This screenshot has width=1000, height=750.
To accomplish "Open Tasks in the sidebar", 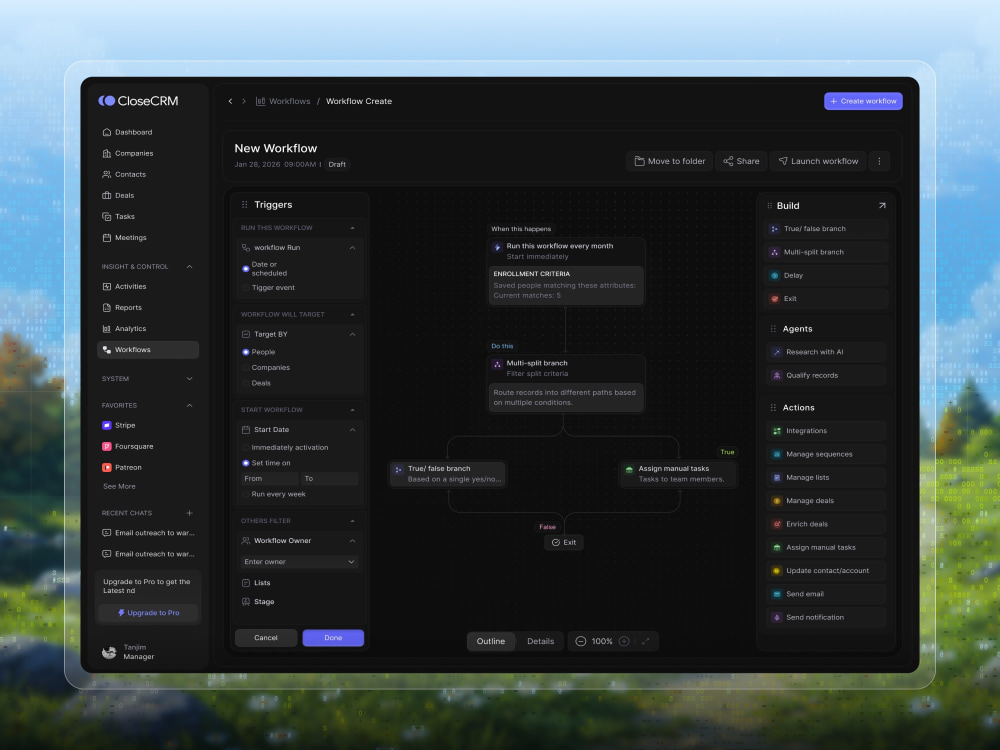I will click(119, 216).
